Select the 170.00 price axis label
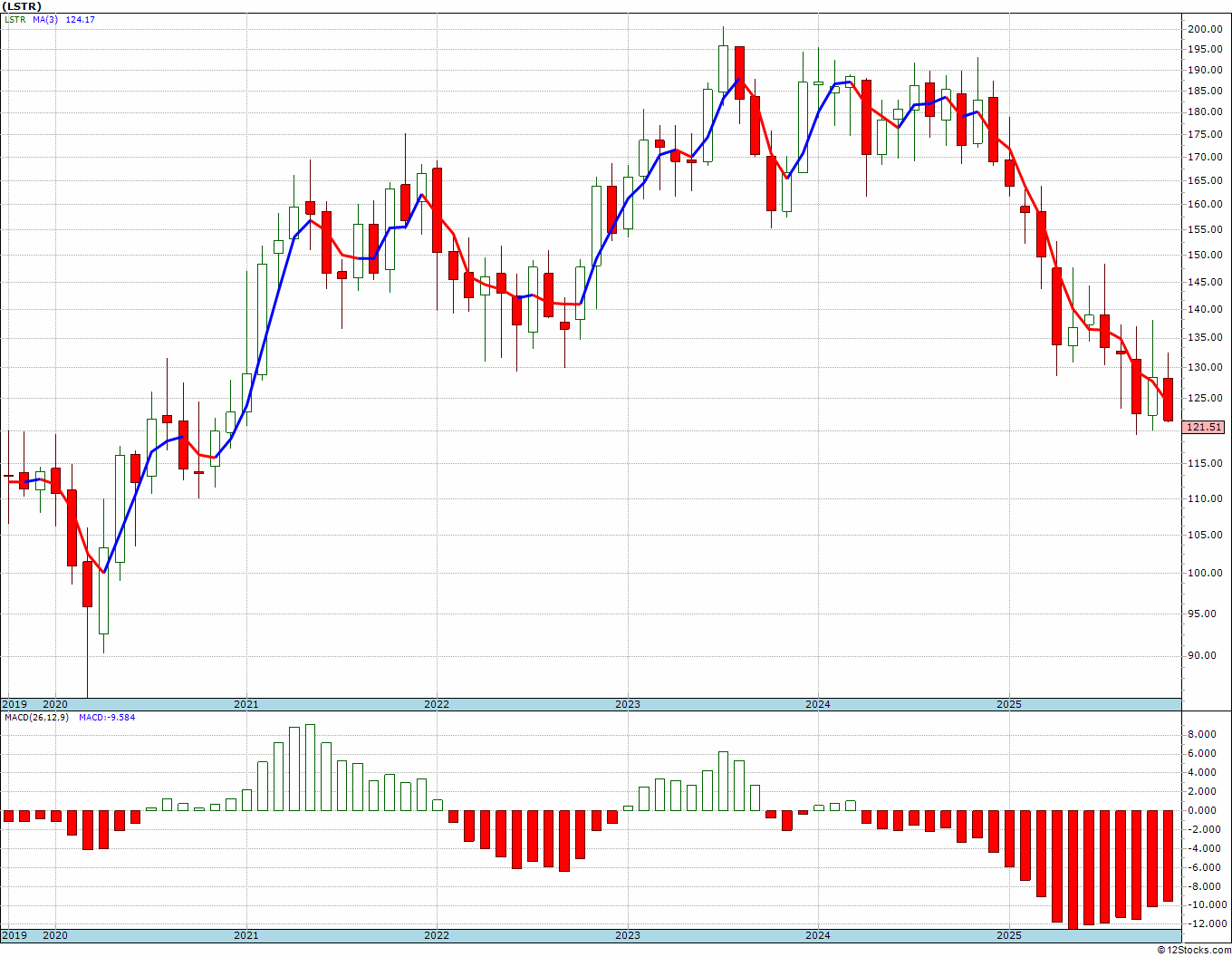Image resolution: width=1232 pixels, height=957 pixels. coord(1205,157)
